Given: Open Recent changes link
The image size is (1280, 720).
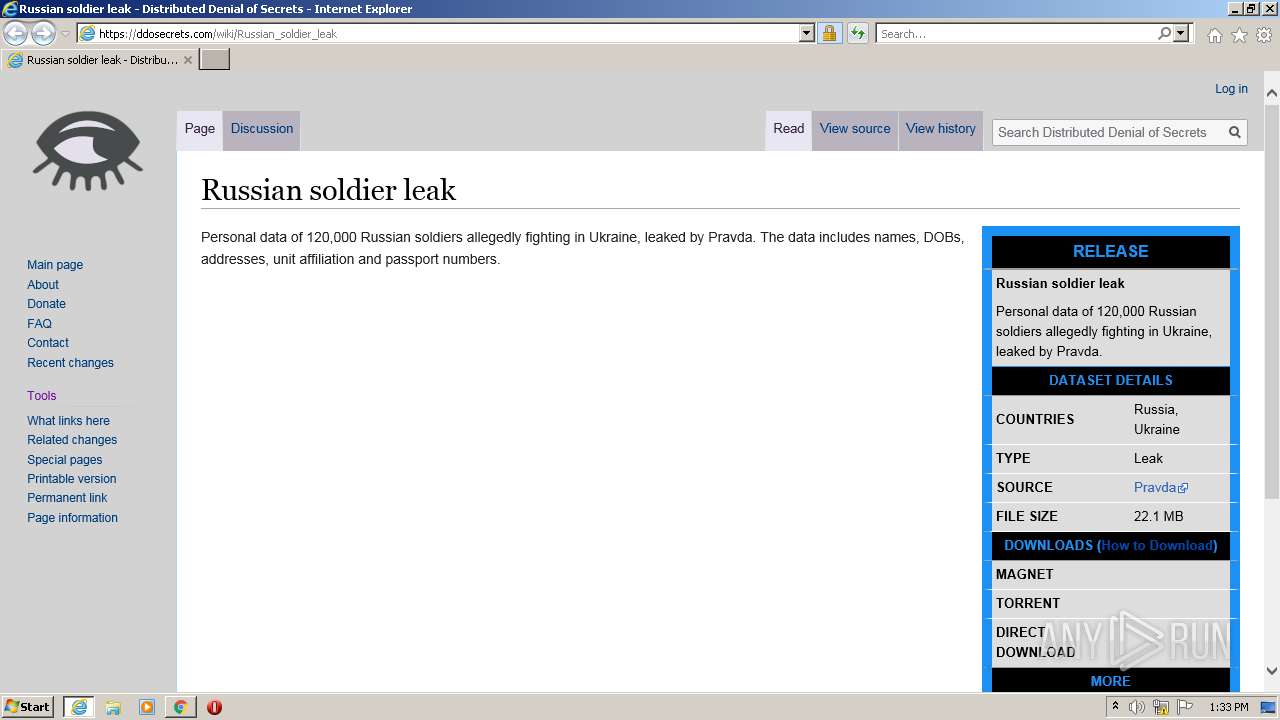Looking at the screenshot, I should point(71,363).
